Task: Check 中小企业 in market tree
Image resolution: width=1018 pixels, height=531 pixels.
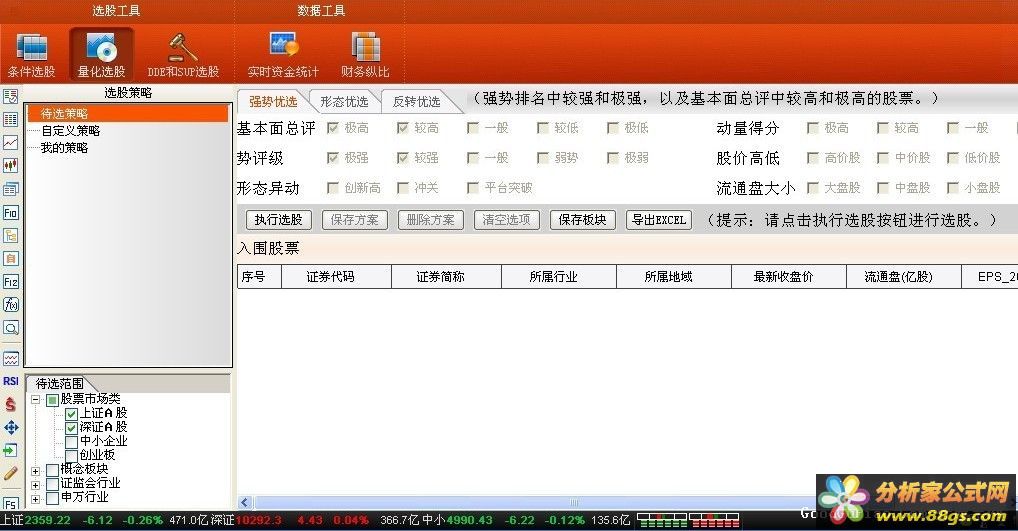Action: (71, 442)
